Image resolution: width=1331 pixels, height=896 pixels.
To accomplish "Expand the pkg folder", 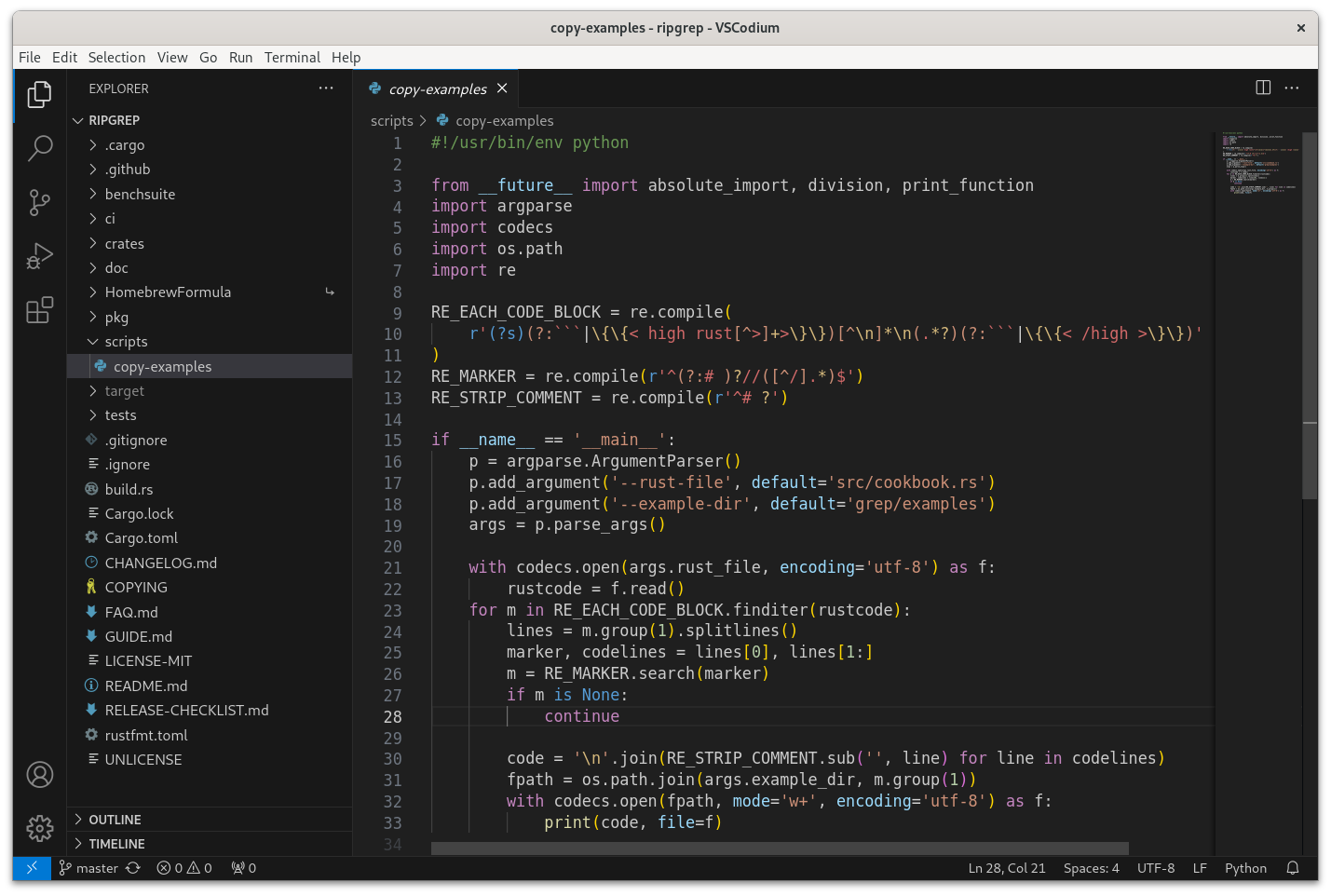I will click(x=210, y=318).
